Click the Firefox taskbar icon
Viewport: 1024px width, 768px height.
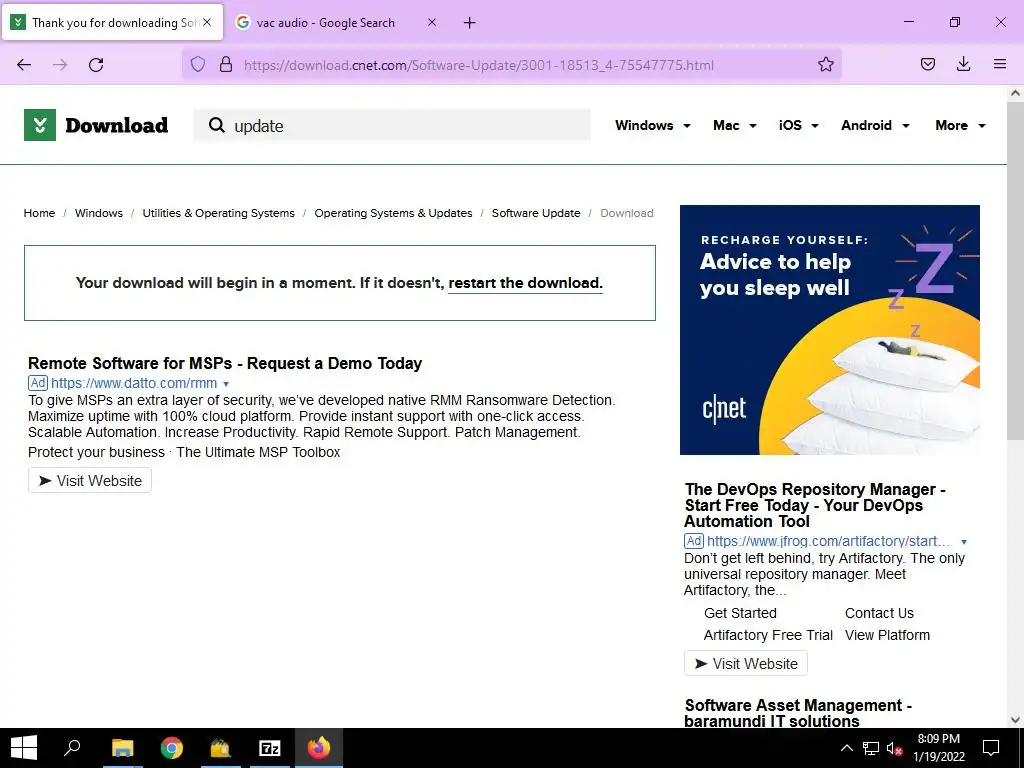pyautogui.click(x=319, y=748)
